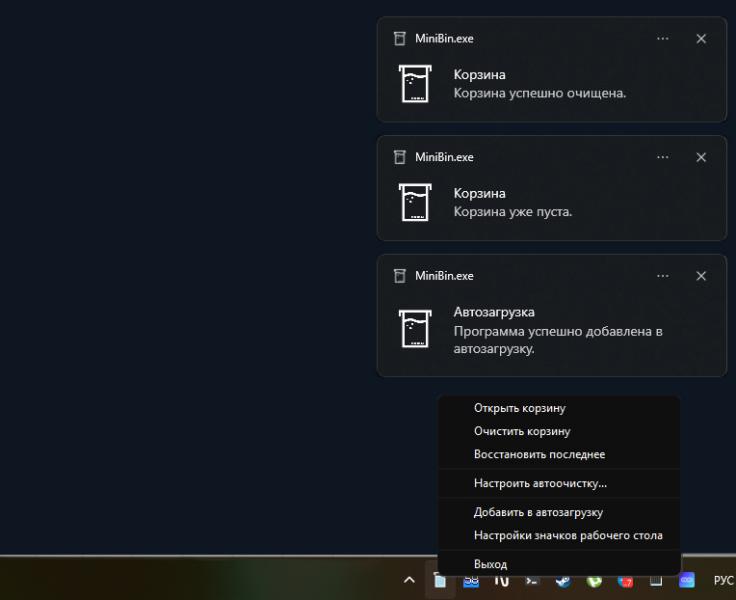The width and height of the screenshot is (736, 600).
Task: Click the green round tray icon
Action: tap(594, 581)
